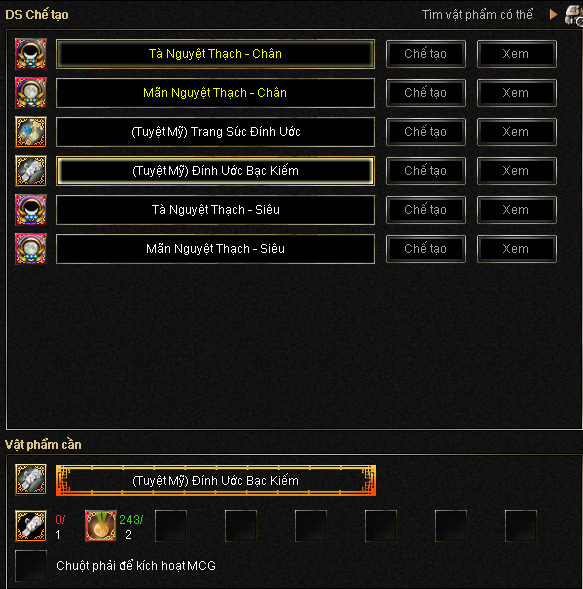Click Chế tạo for Tà Nguyệt Thạch - Chân
The image size is (583, 589).
coord(426,54)
